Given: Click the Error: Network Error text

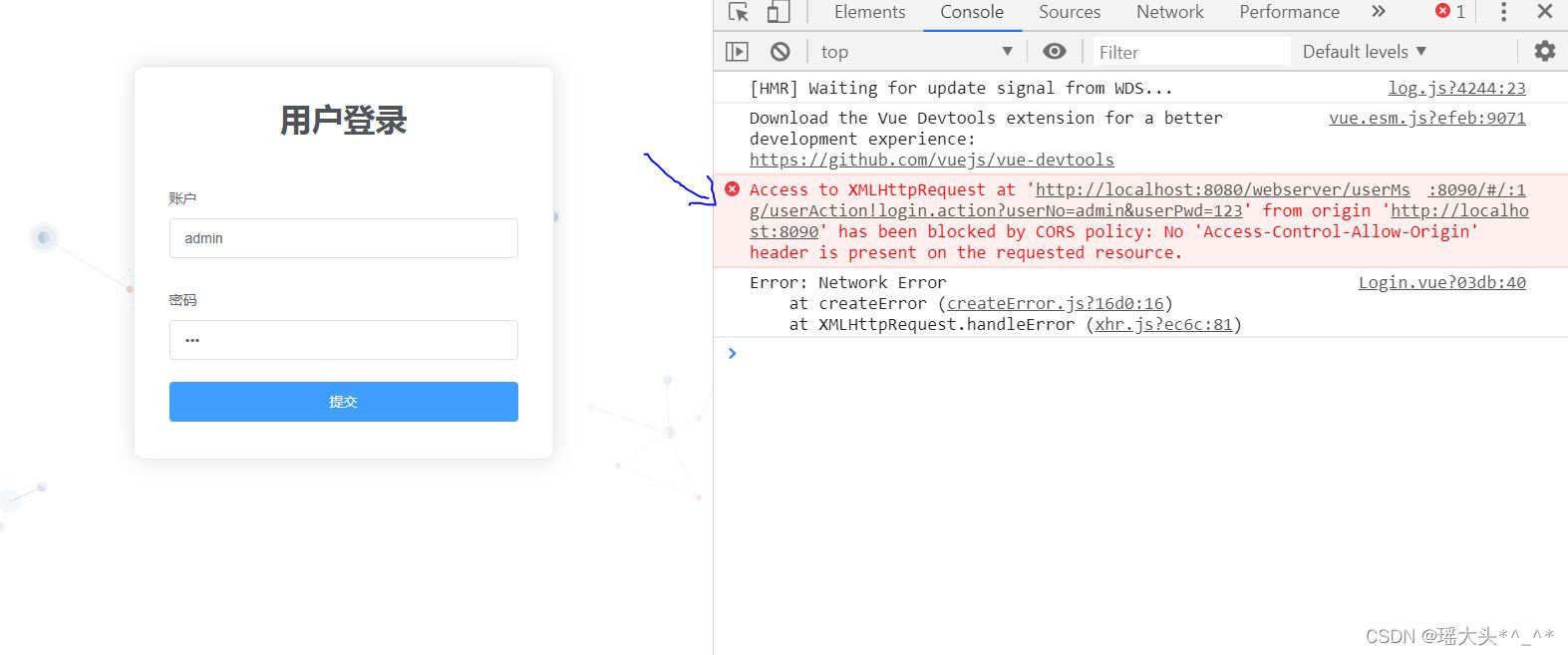Looking at the screenshot, I should pyautogui.click(x=848, y=282).
